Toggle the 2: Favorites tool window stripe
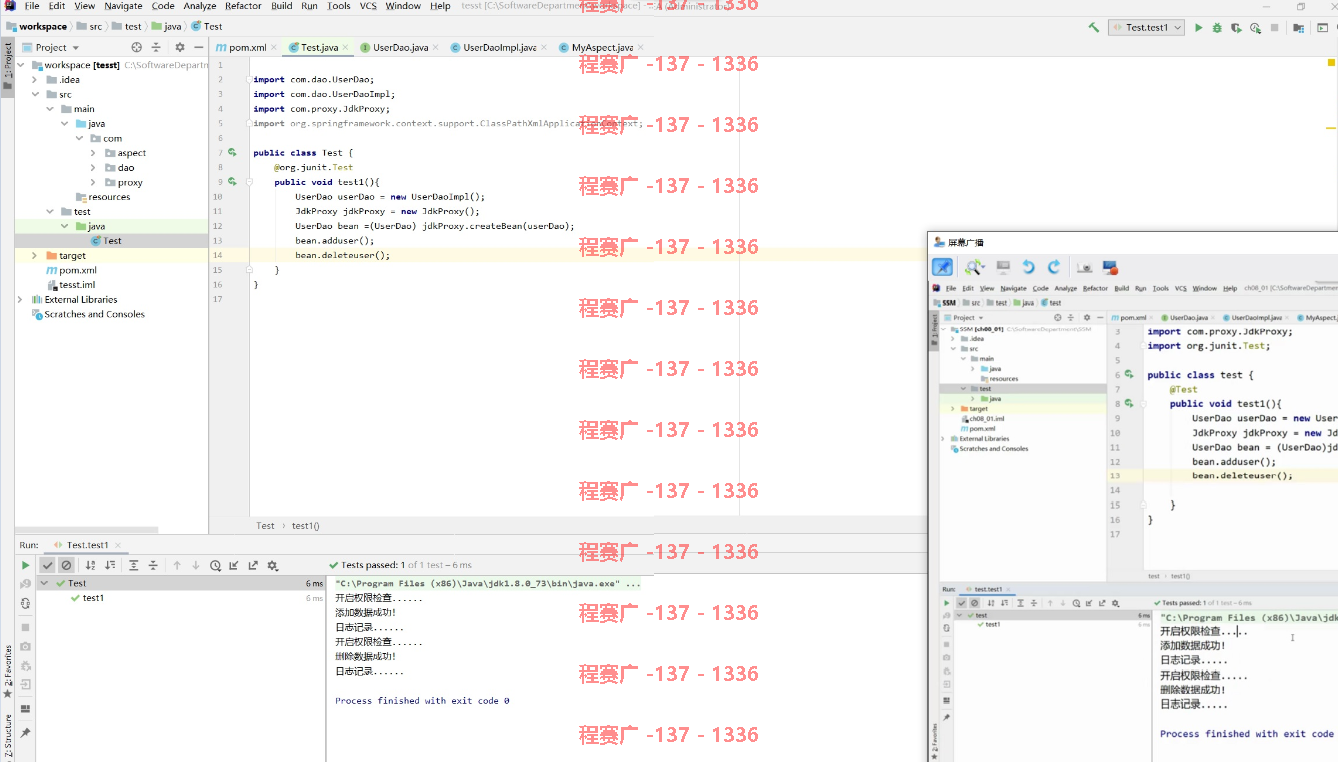This screenshot has width=1338, height=762. click(7, 671)
